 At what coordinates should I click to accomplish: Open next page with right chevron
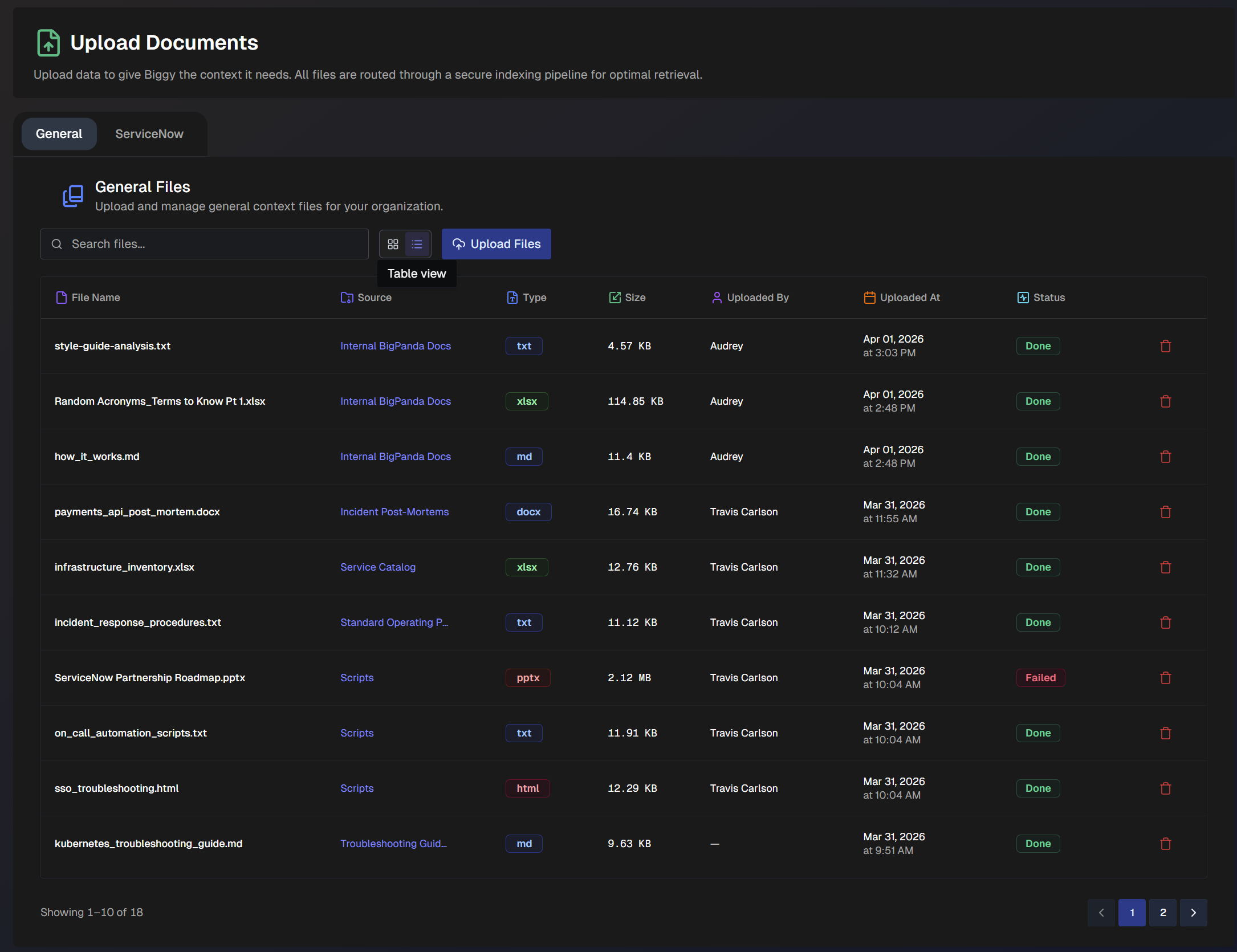(1193, 912)
